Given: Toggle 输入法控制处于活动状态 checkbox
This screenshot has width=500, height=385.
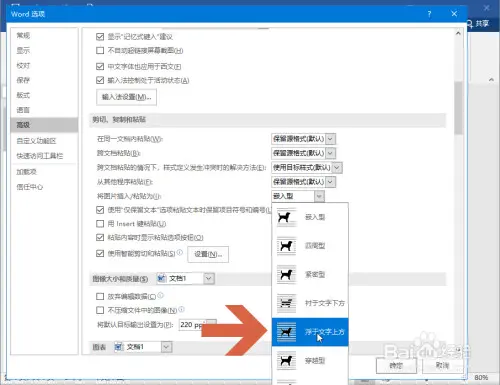Looking at the screenshot, I should [x=100, y=80].
